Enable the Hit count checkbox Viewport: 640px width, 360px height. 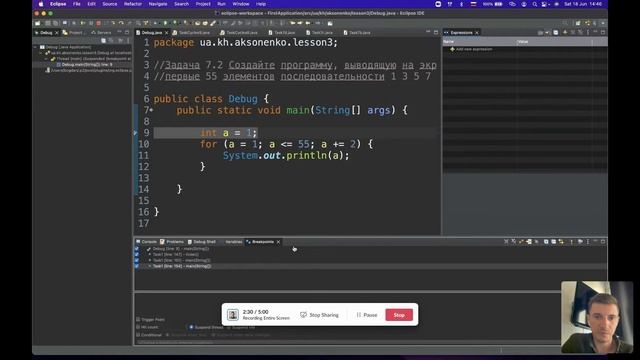pyautogui.click(x=138, y=327)
